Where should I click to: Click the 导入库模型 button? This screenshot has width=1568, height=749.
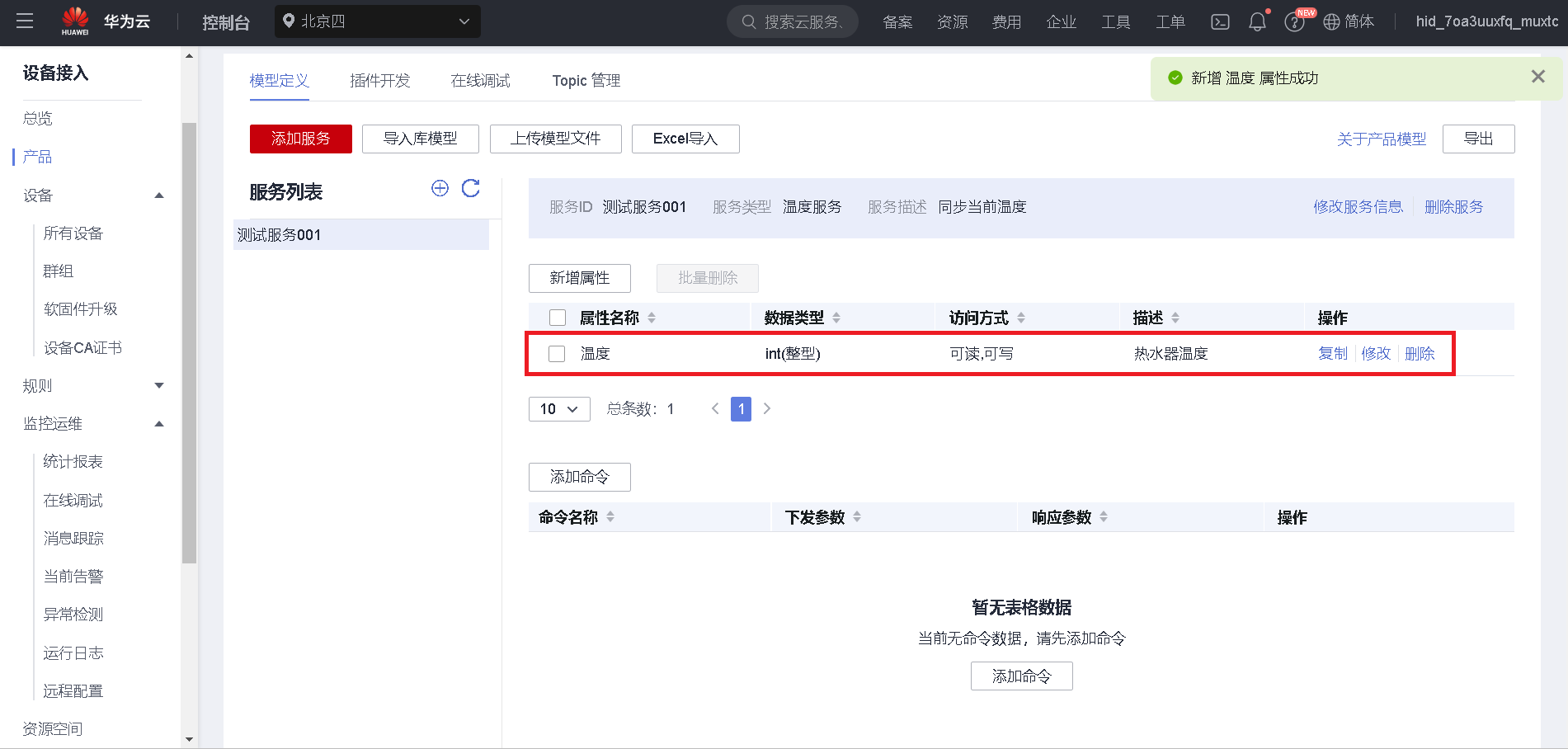tap(421, 139)
